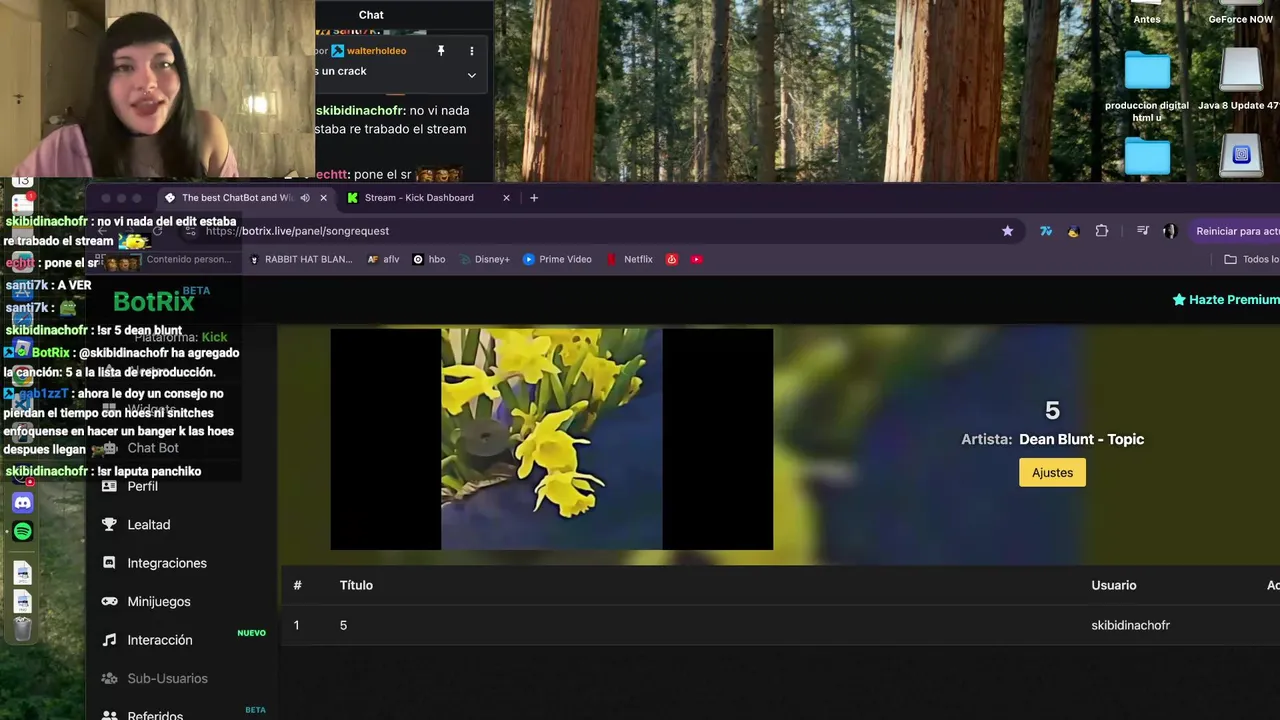This screenshot has width=1280, height=720.
Task: Select song row requested by skibidinachofr
Action: coord(780,625)
